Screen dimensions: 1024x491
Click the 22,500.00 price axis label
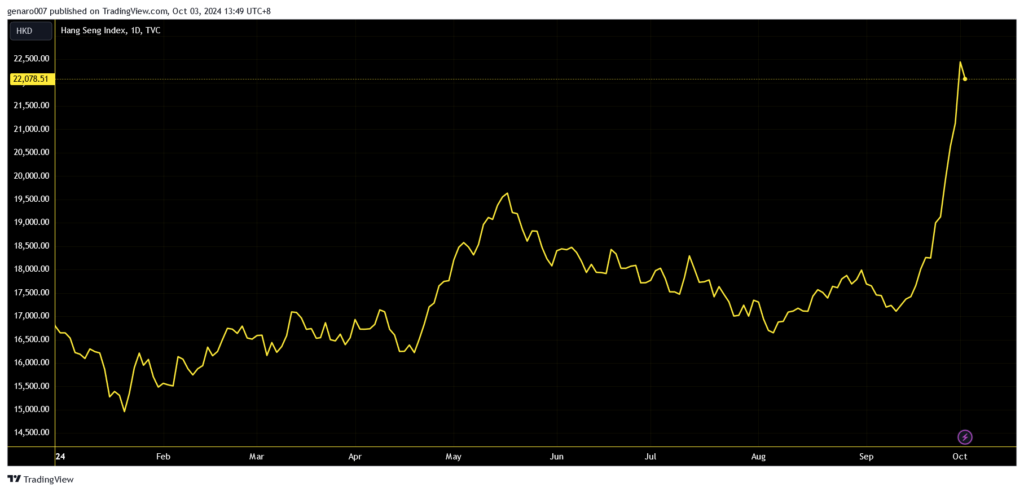pos(30,58)
